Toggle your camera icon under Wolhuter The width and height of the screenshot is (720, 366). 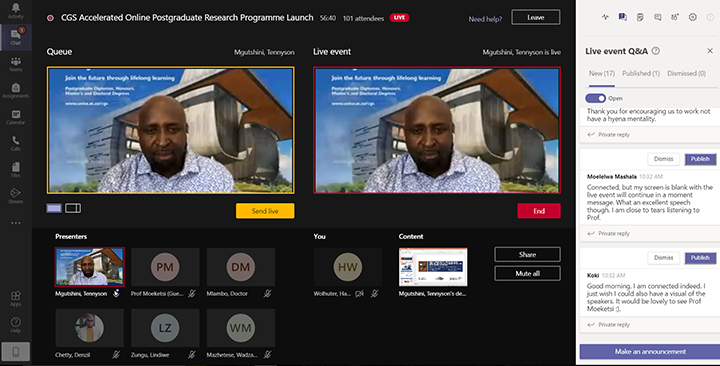tap(360, 293)
